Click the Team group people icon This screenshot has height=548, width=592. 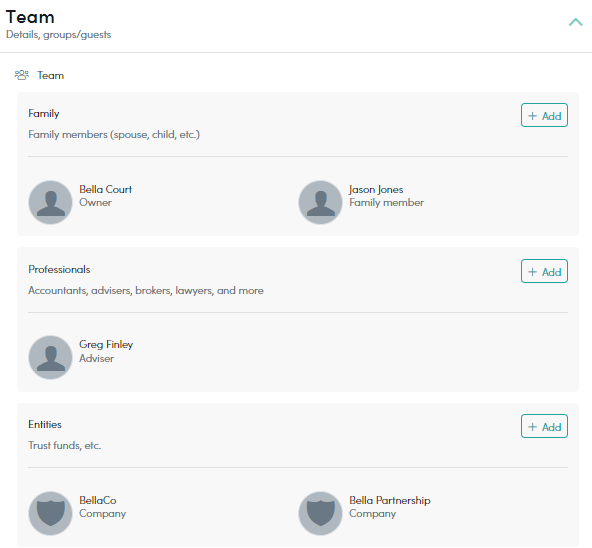22,75
